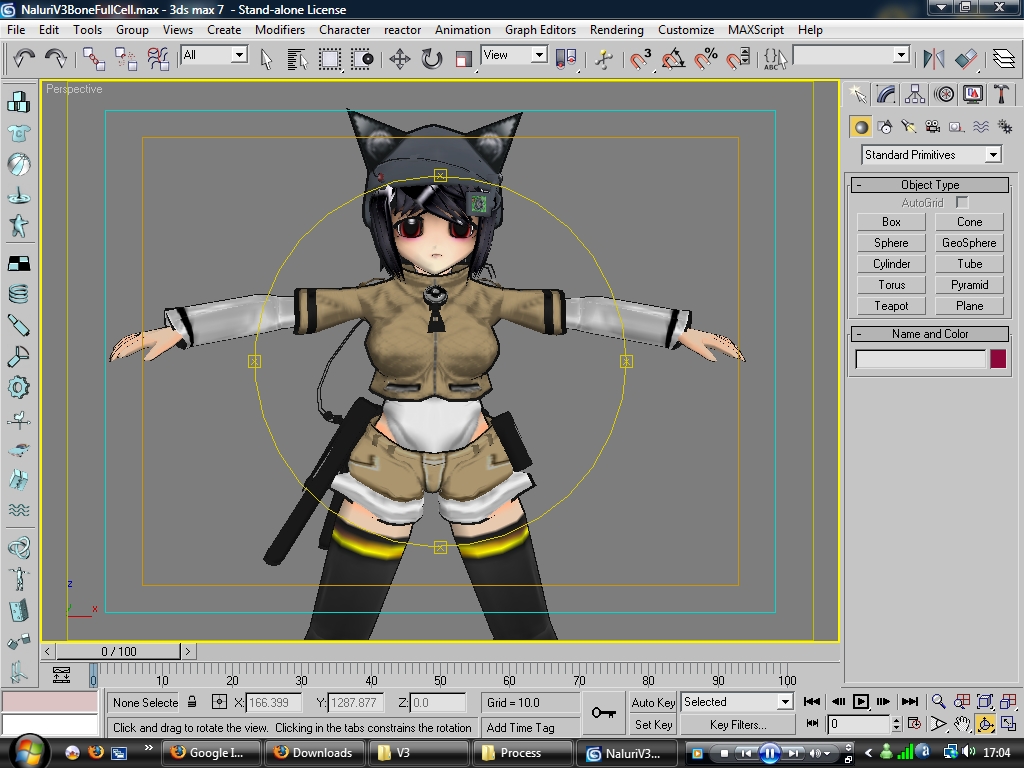The height and width of the screenshot is (768, 1024).
Task: Open the Modify command panel tab
Action: 886,94
